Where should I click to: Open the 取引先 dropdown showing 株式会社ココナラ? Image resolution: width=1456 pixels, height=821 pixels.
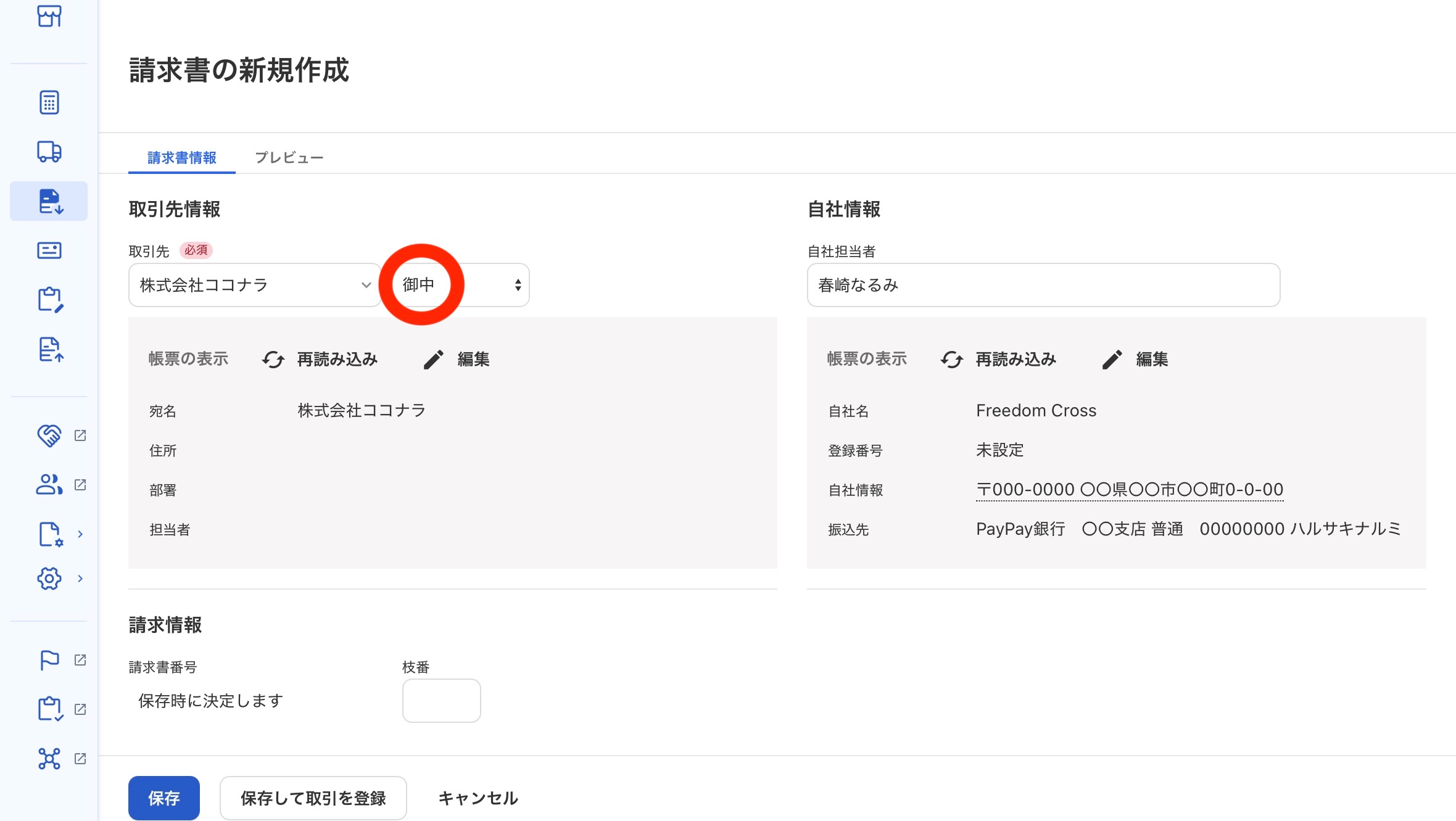point(254,285)
